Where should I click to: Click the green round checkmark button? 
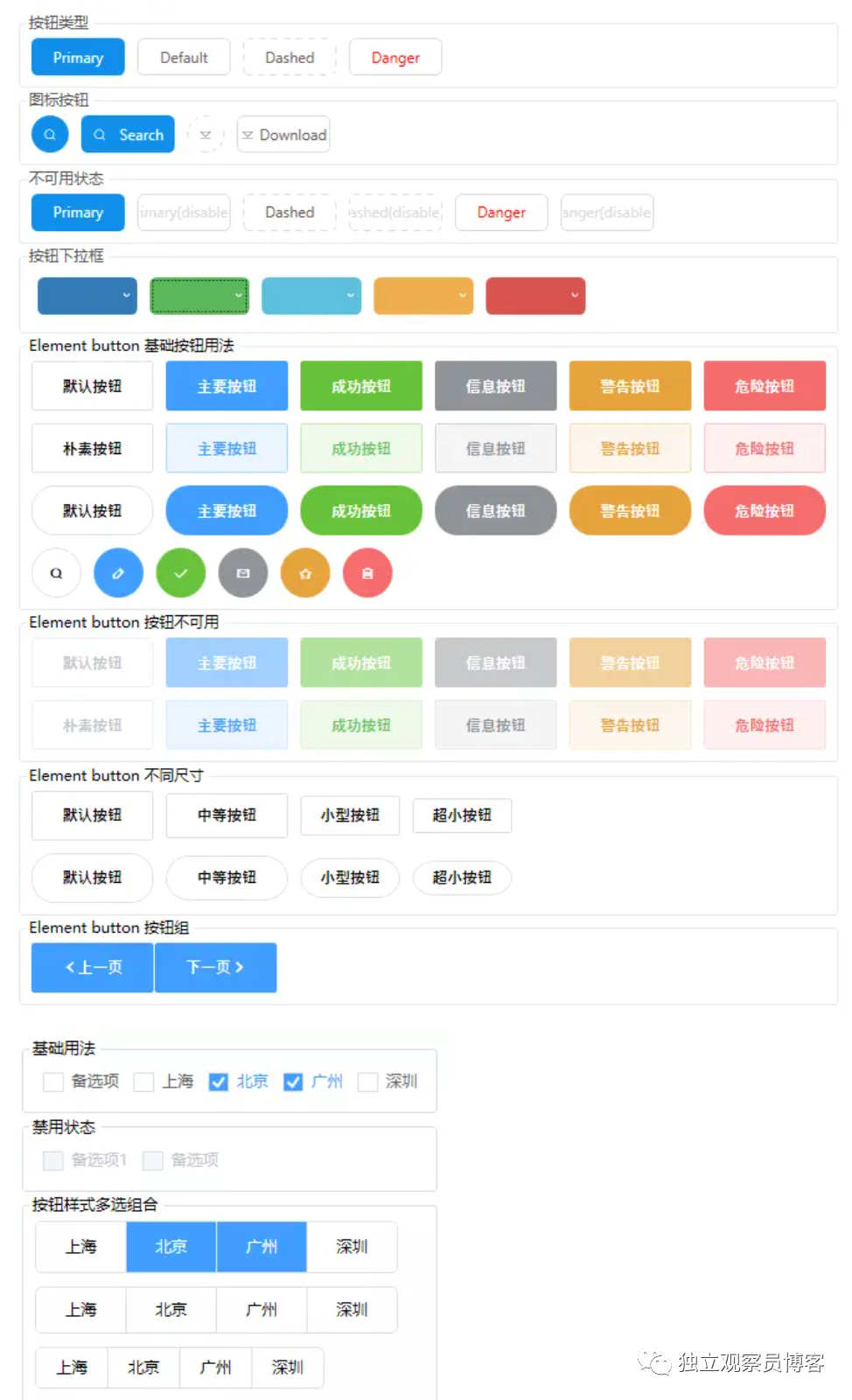click(x=180, y=573)
